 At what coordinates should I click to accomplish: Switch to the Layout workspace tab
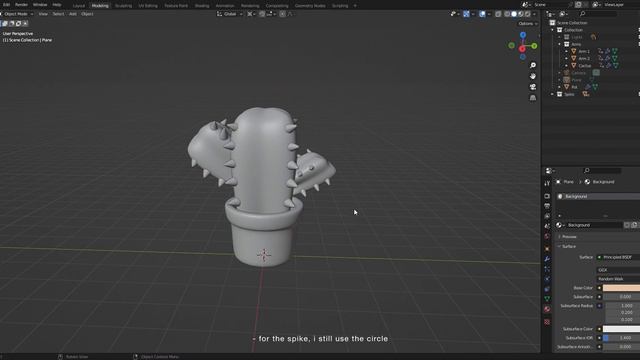(x=79, y=6)
